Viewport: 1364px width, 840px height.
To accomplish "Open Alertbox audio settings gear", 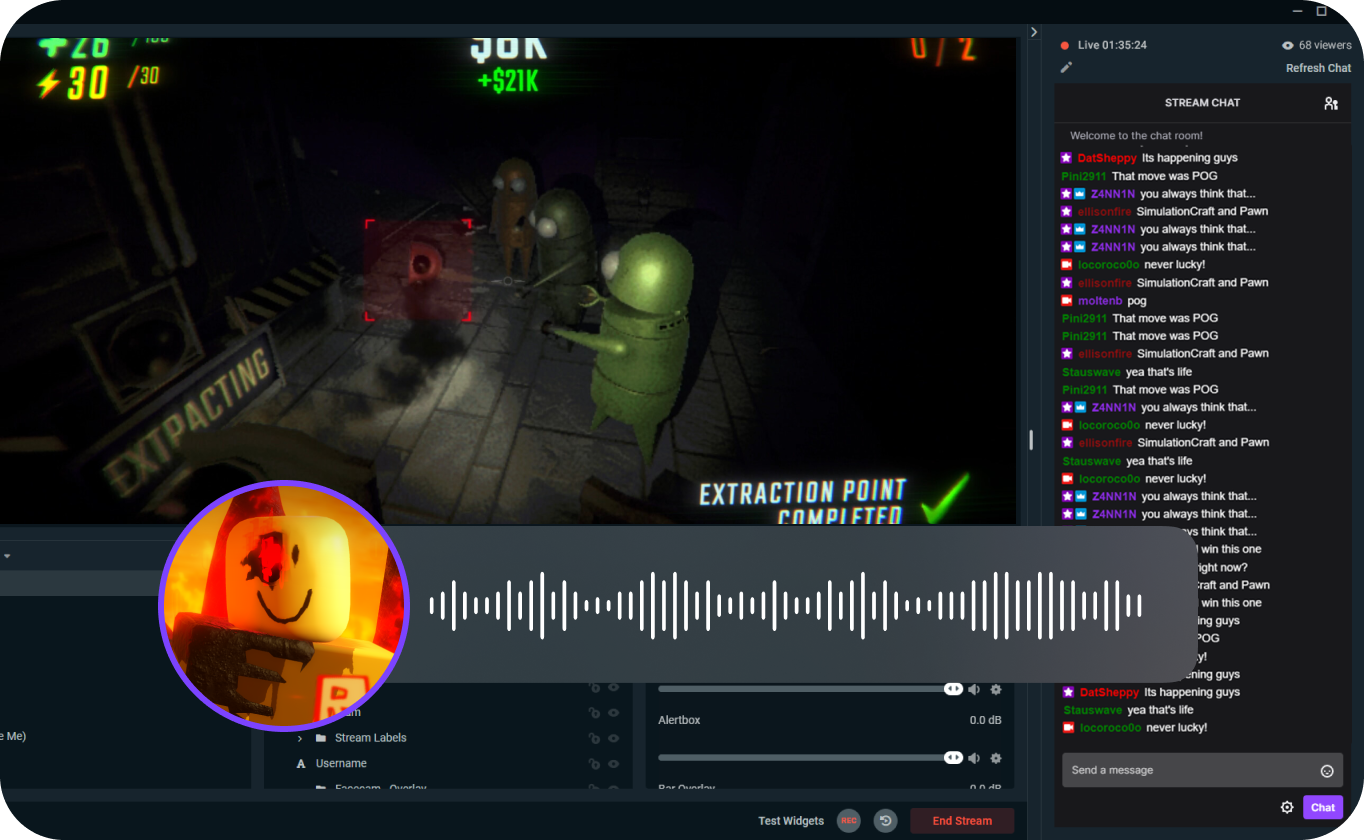I will click(995, 758).
